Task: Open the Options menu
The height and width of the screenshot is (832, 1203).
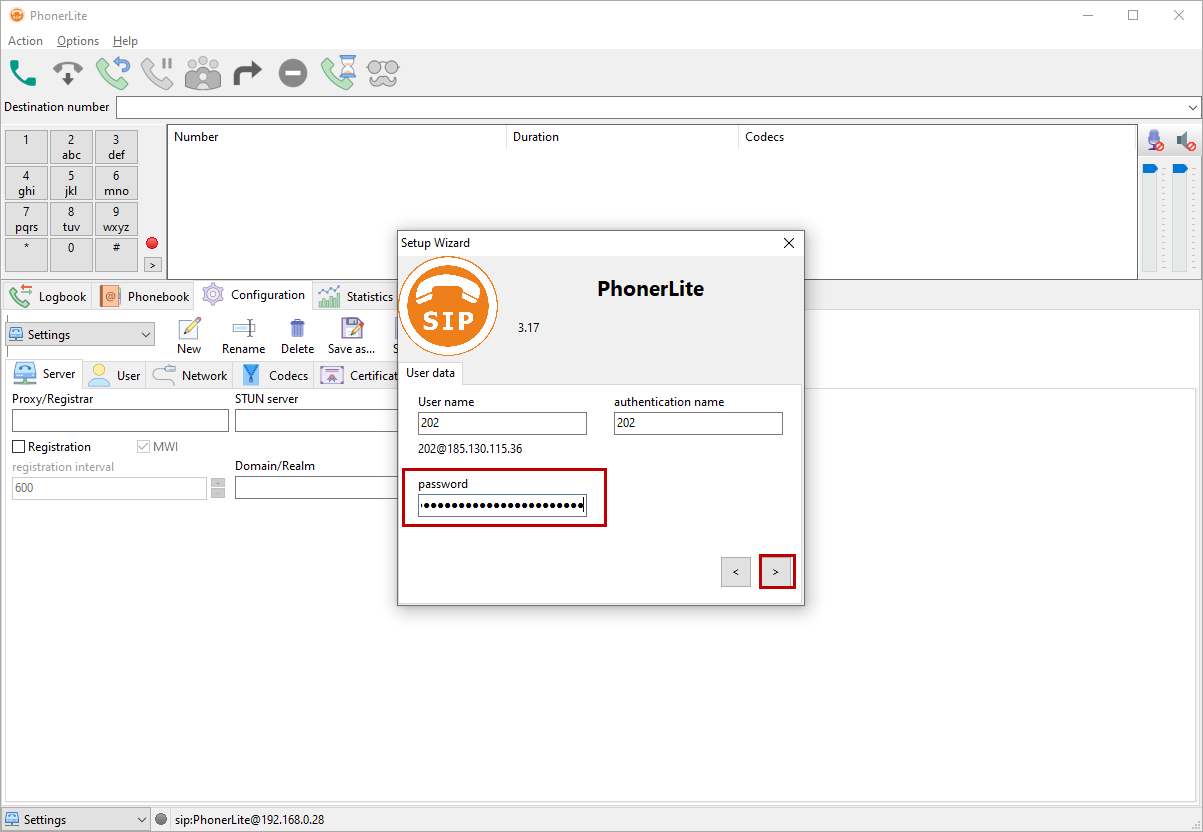Action: (x=77, y=41)
